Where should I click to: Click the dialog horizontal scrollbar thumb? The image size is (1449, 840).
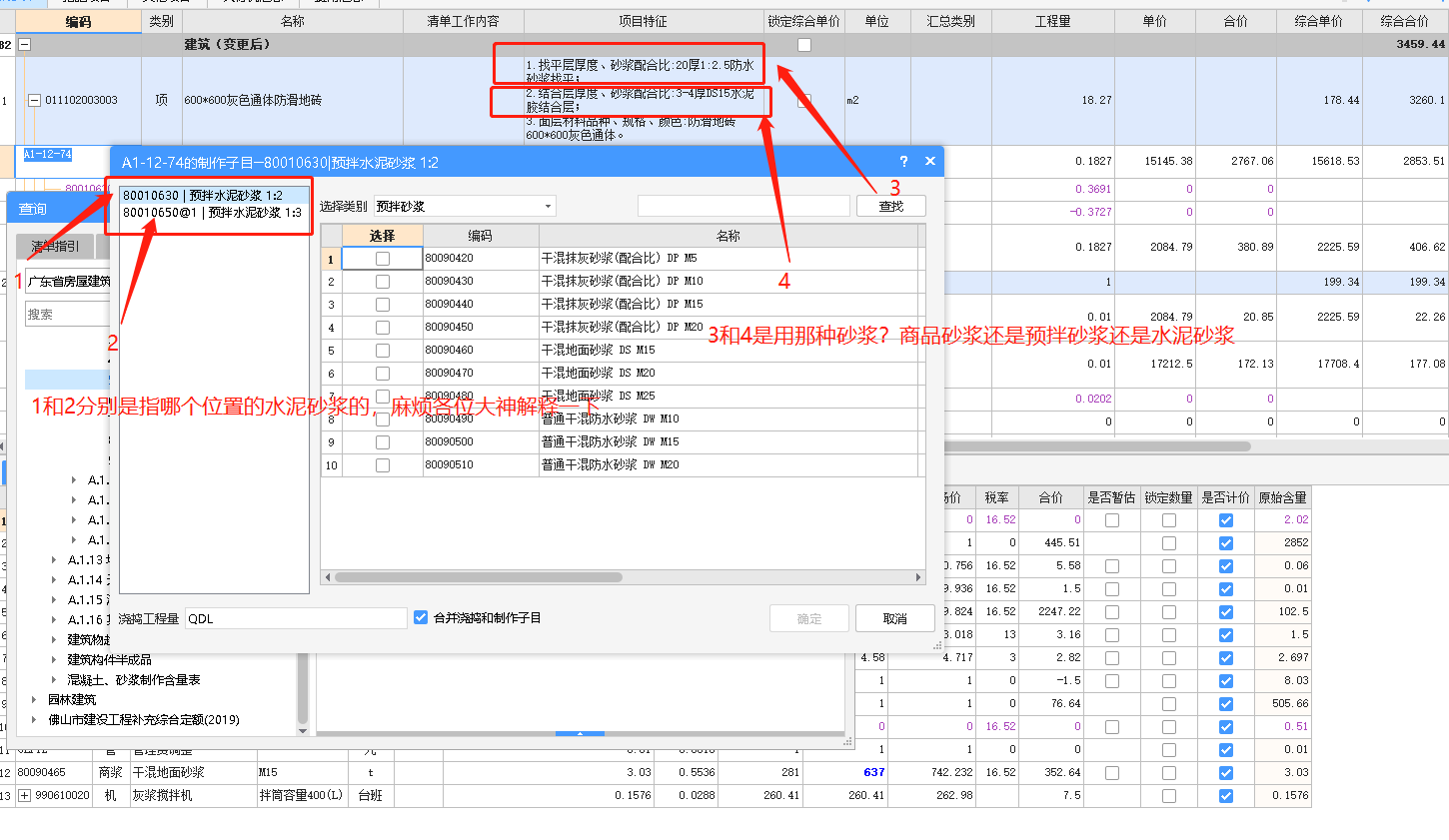[478, 577]
